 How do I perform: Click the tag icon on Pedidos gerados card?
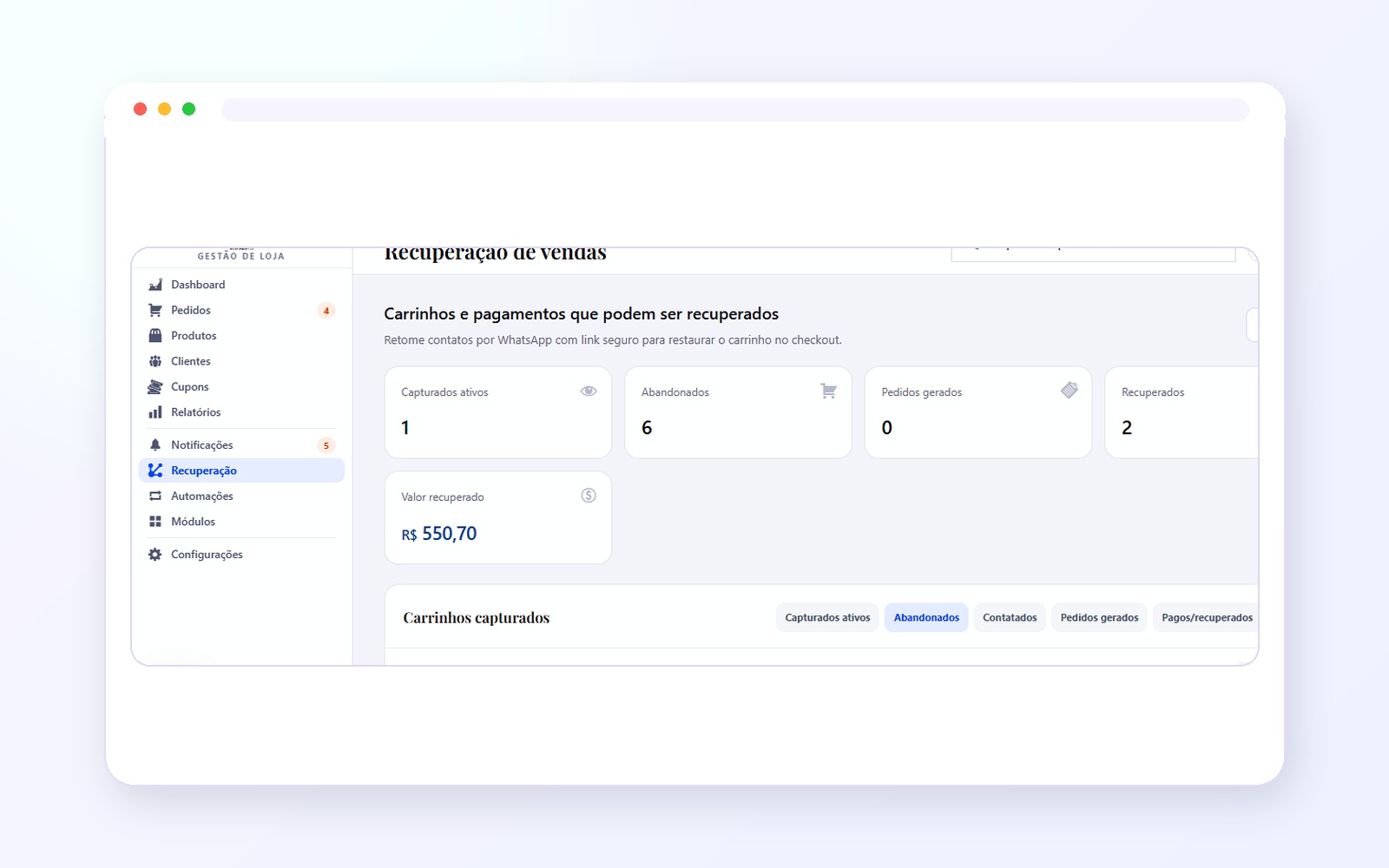click(1070, 391)
